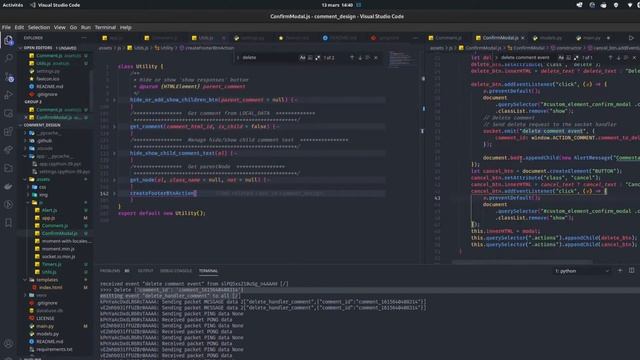Screen dimensions: 640x360
Task: Collapse the COMMENT_DESIGN folder section
Action: pyautogui.click(x=20, y=125)
